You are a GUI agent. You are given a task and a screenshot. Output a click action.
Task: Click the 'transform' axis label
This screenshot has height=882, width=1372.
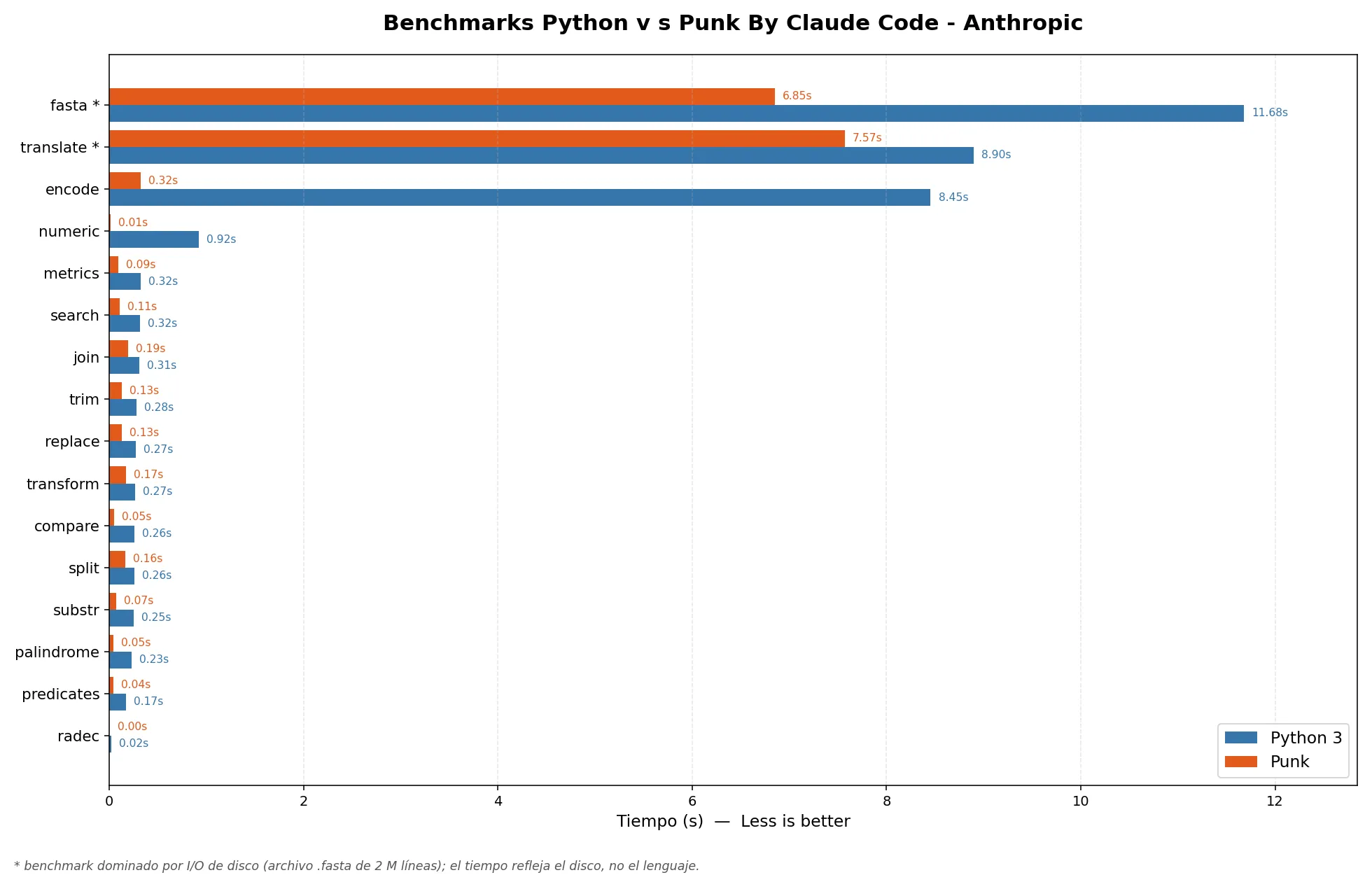63,484
